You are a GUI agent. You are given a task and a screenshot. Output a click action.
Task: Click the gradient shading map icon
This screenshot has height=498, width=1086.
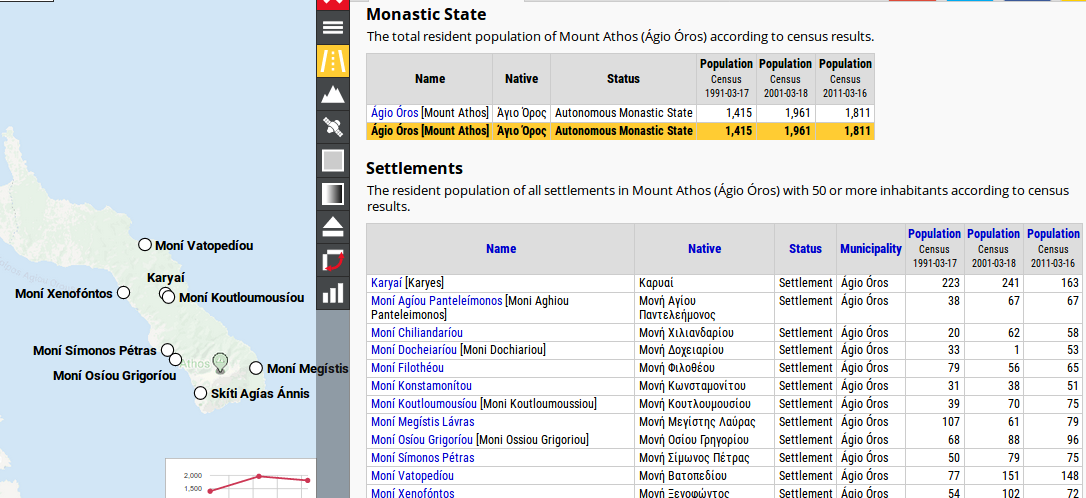pos(333,193)
